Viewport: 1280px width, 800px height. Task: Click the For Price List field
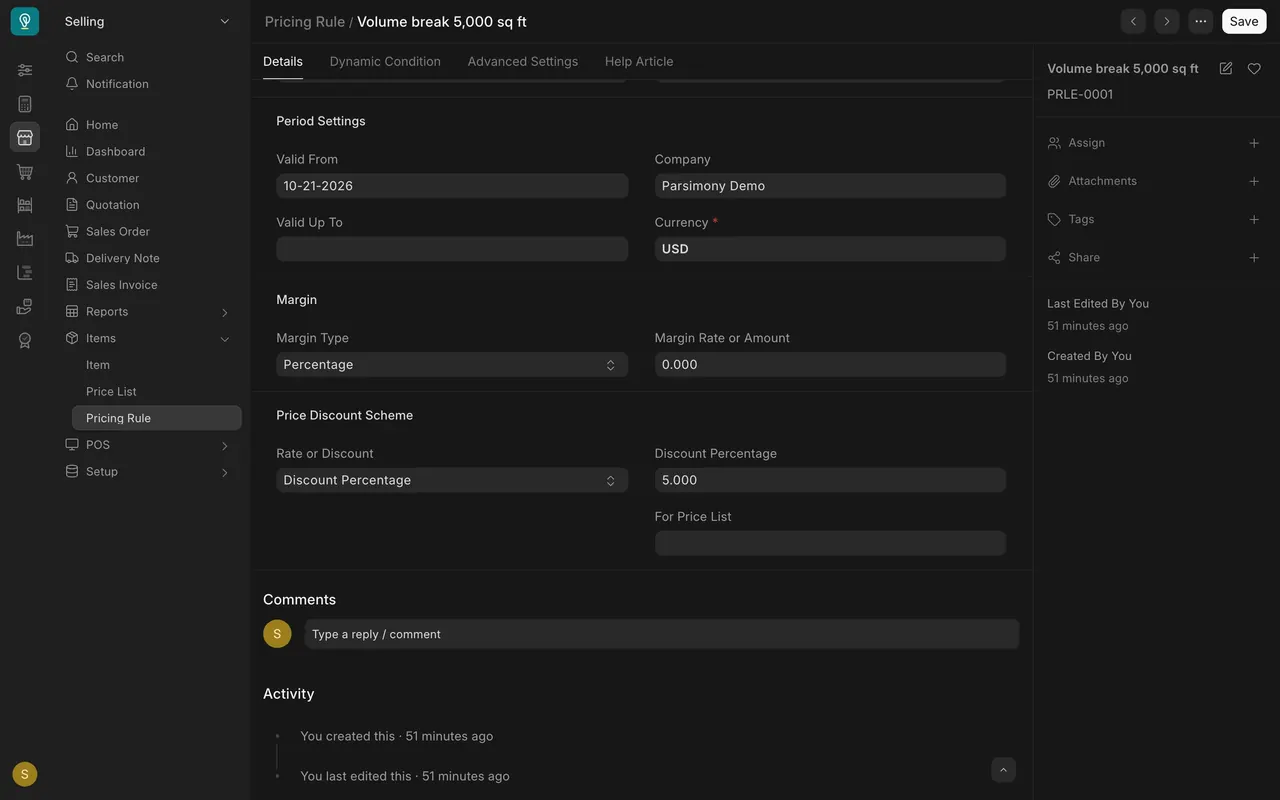pyautogui.click(x=830, y=543)
